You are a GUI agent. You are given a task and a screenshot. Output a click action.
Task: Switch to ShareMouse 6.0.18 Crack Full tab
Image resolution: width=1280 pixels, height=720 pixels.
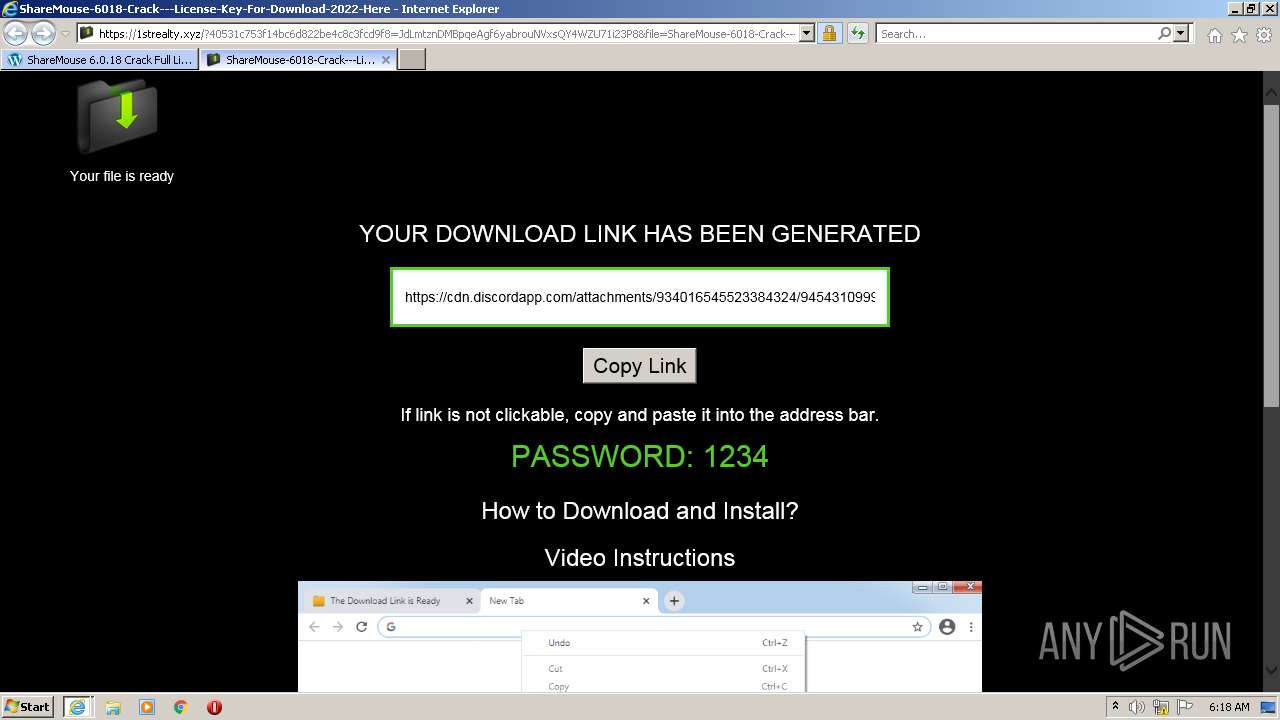click(x=100, y=60)
